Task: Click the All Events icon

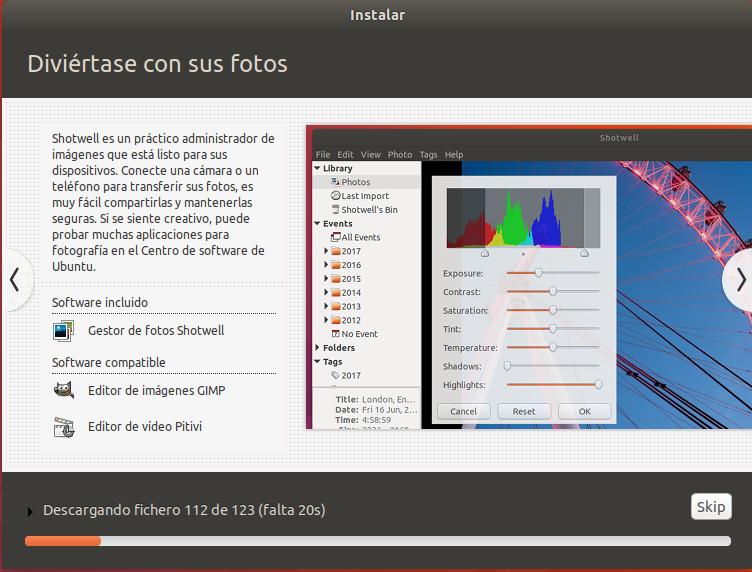Action: (x=335, y=237)
